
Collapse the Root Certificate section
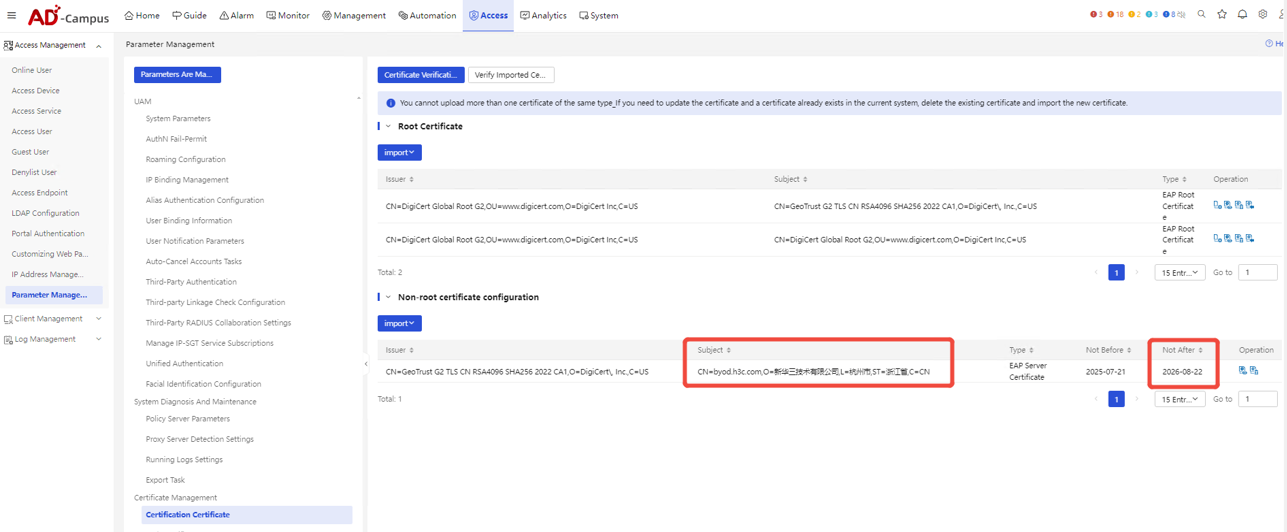coord(388,127)
